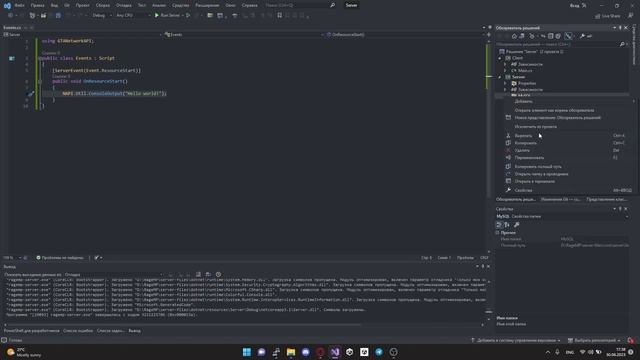640x360 pixels.
Task: Expand Зависимости under the Client project
Action: [x=505, y=64]
